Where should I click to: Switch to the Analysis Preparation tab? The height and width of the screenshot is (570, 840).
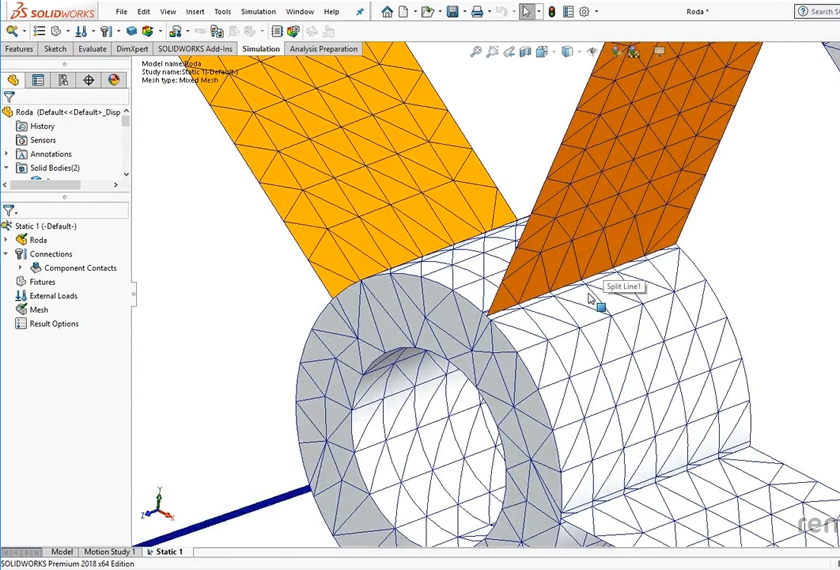click(x=323, y=49)
